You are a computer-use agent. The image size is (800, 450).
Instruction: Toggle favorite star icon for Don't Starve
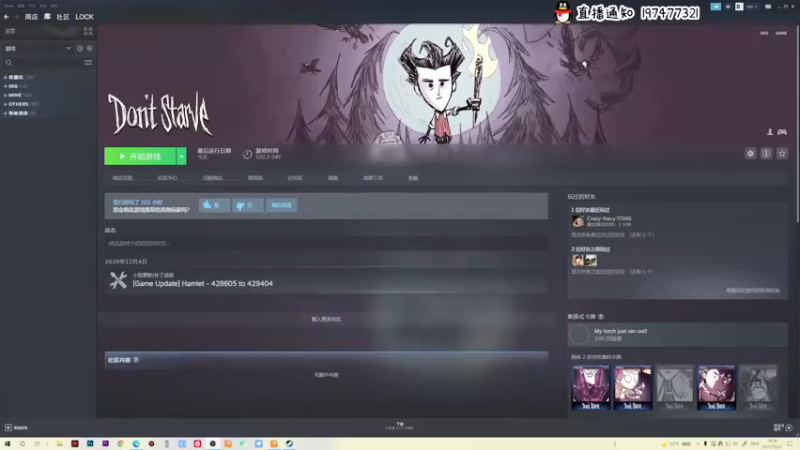pyautogui.click(x=782, y=154)
